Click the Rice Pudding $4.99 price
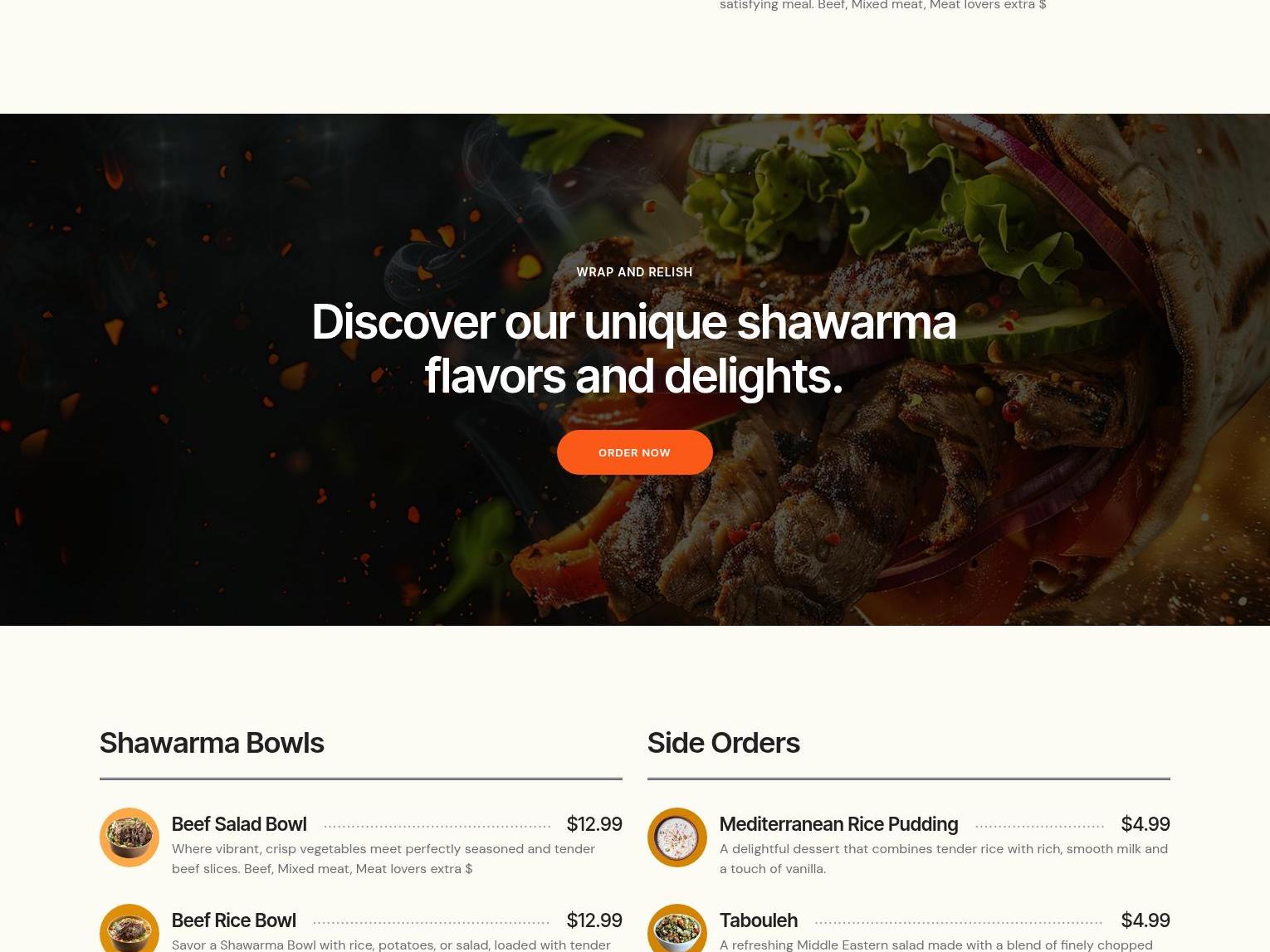The width and height of the screenshot is (1270, 952). [1145, 824]
